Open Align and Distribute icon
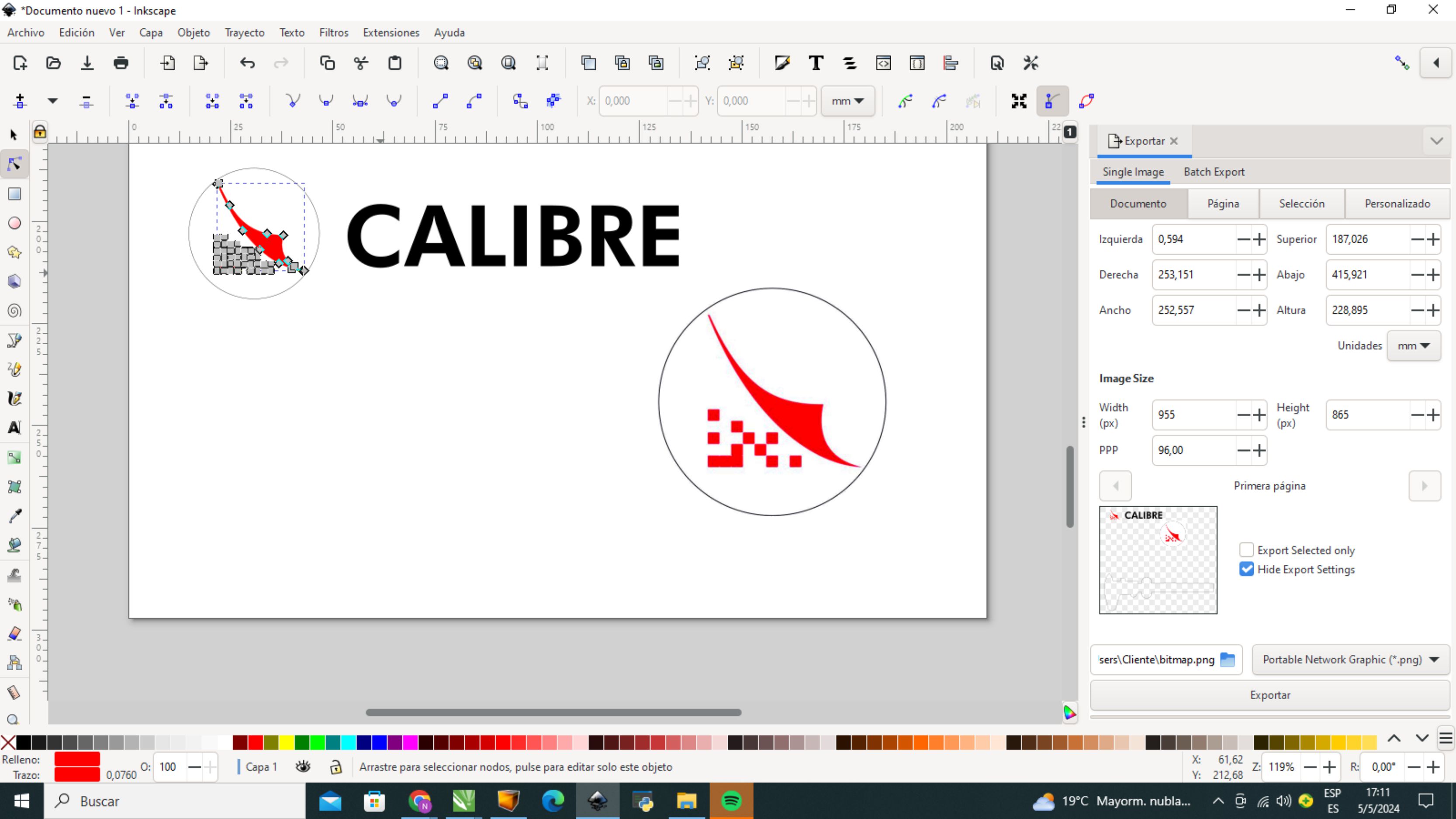 [951, 63]
